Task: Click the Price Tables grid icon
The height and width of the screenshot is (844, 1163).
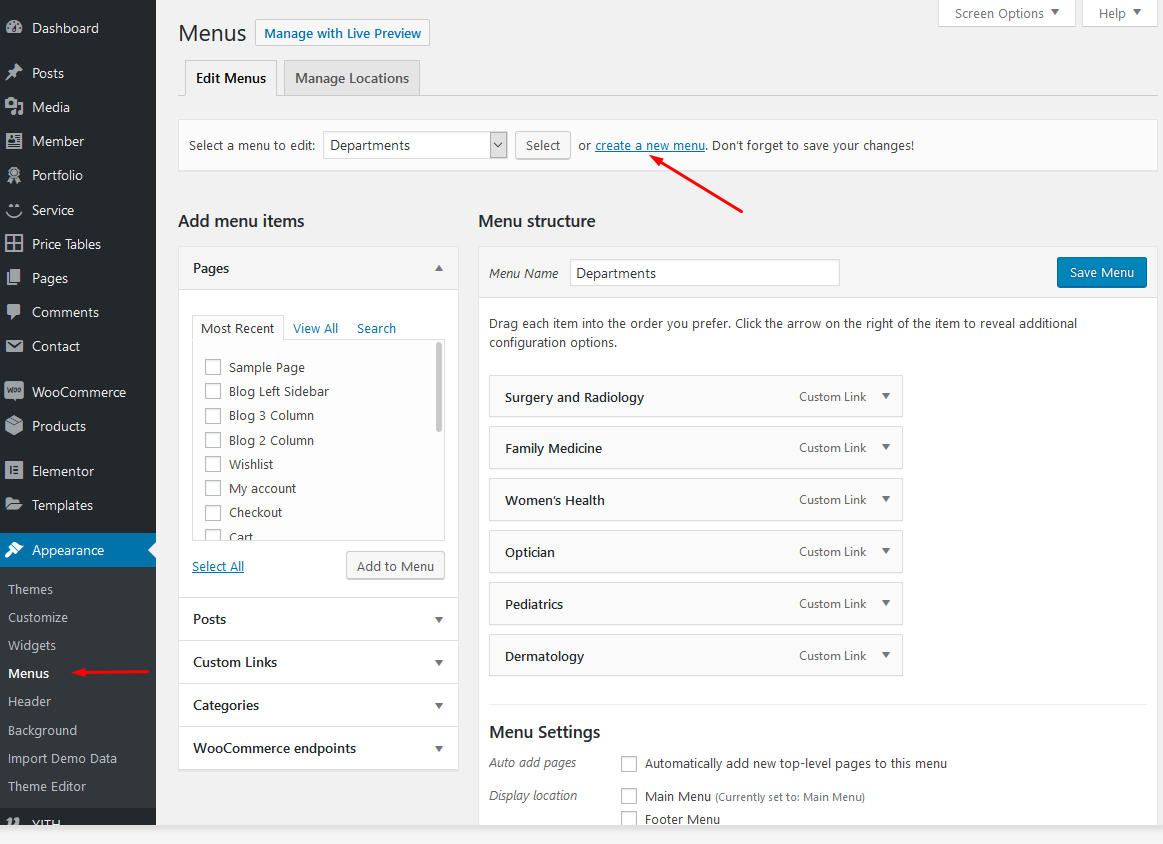Action: pyautogui.click(x=14, y=244)
